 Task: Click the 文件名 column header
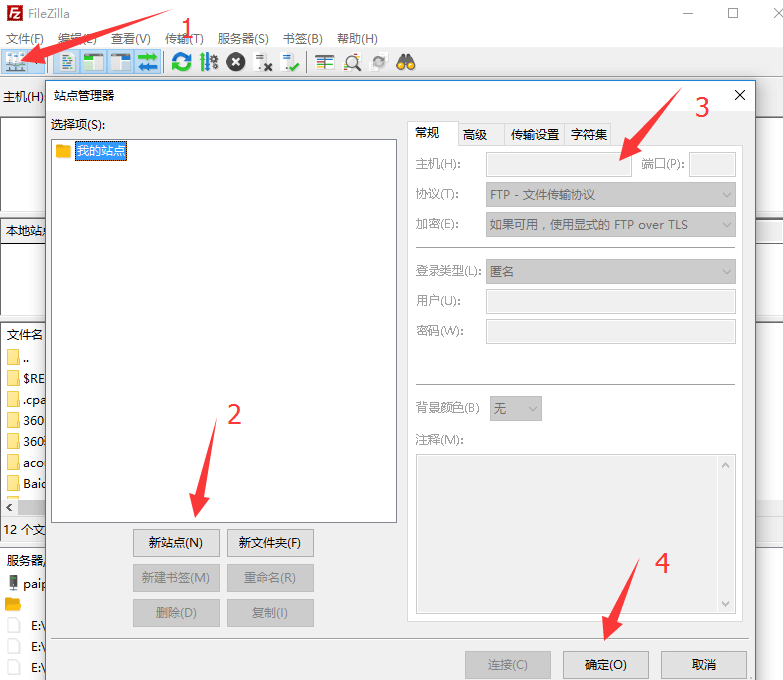pos(24,335)
